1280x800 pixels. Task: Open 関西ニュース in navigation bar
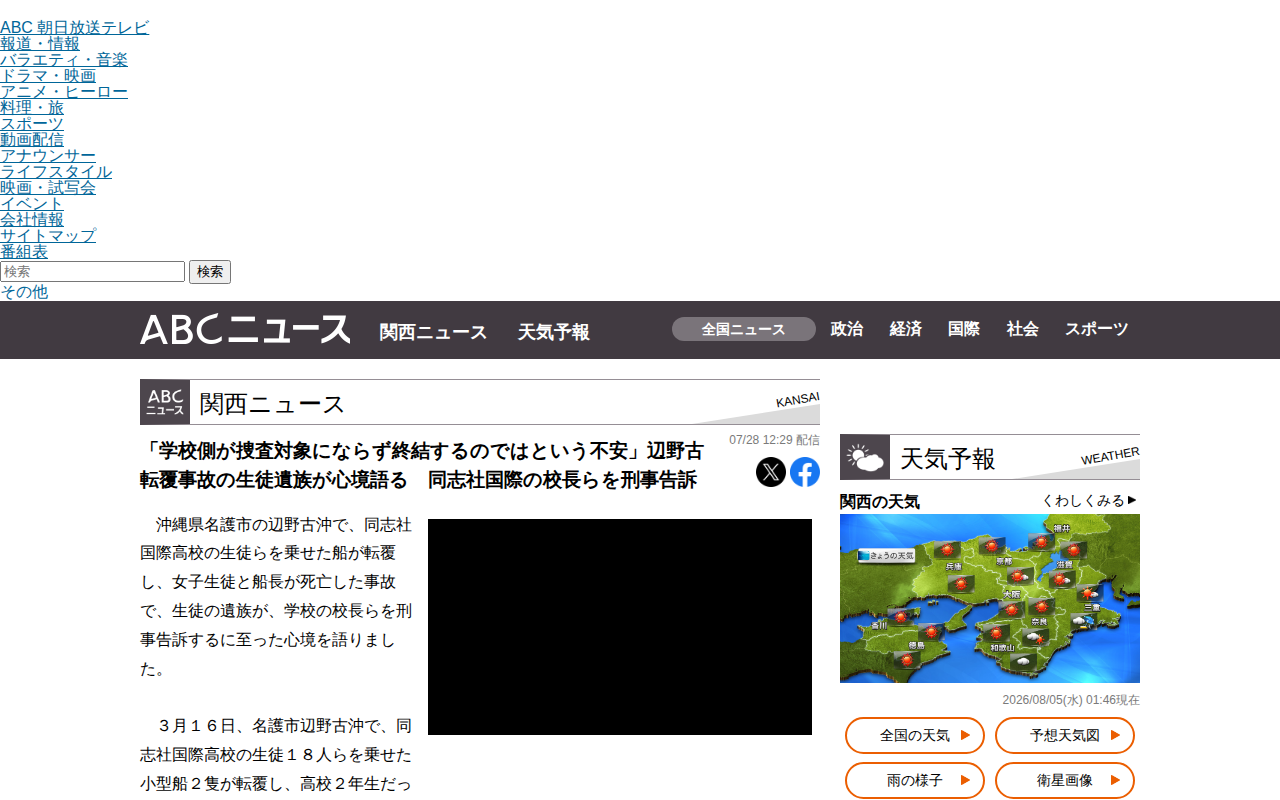pos(433,332)
